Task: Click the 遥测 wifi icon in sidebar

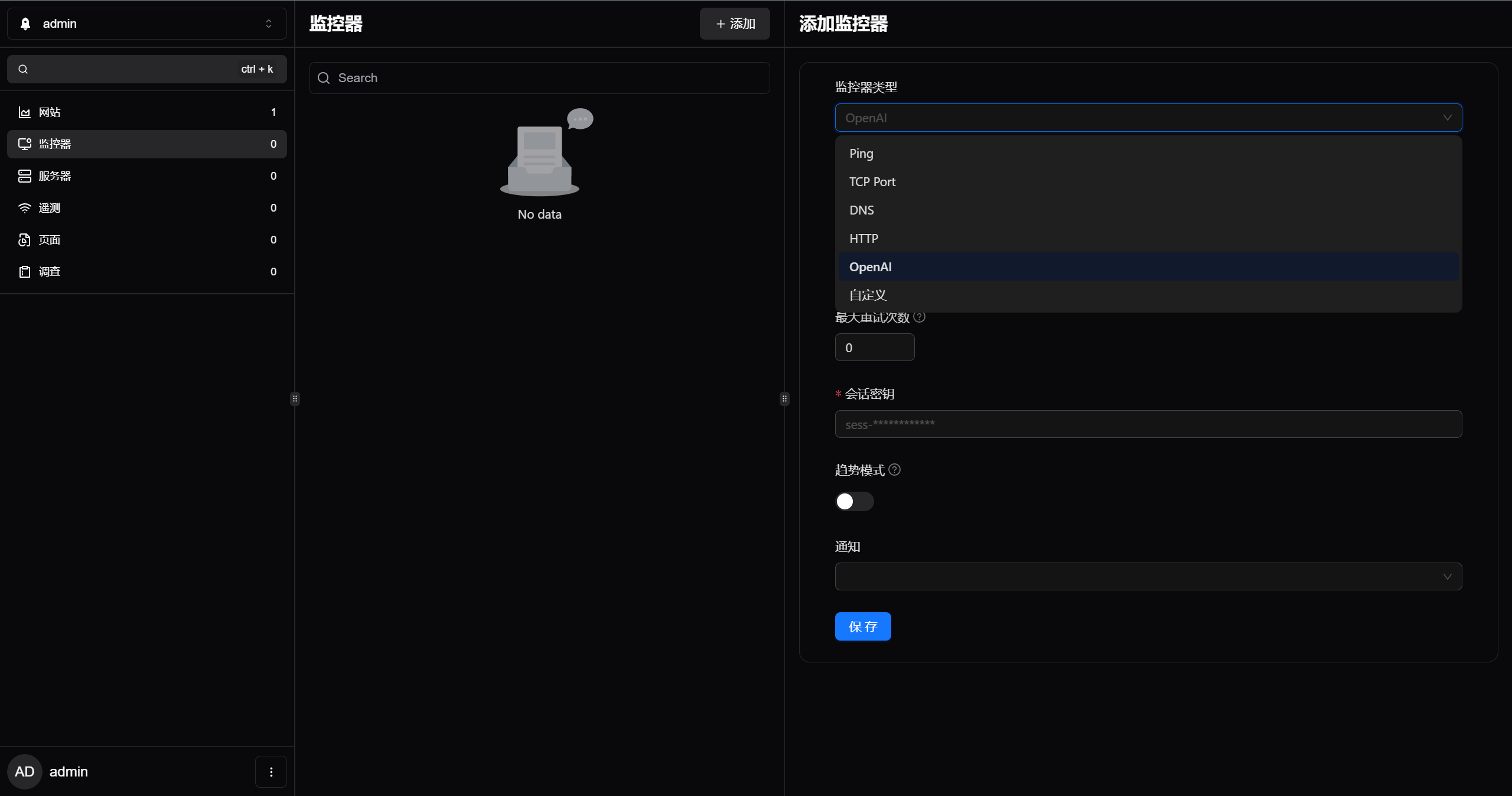Action: (x=24, y=208)
